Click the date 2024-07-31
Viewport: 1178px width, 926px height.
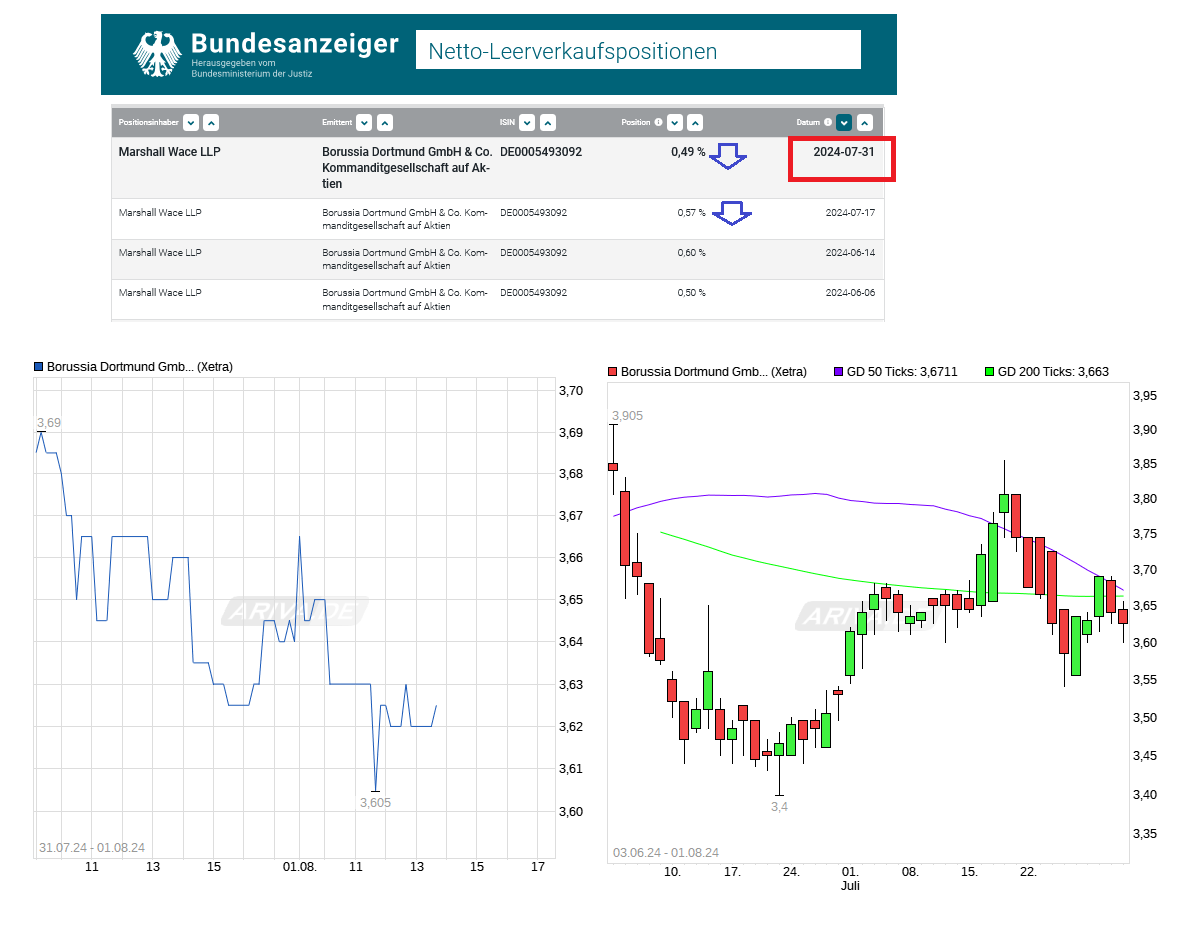(x=844, y=152)
